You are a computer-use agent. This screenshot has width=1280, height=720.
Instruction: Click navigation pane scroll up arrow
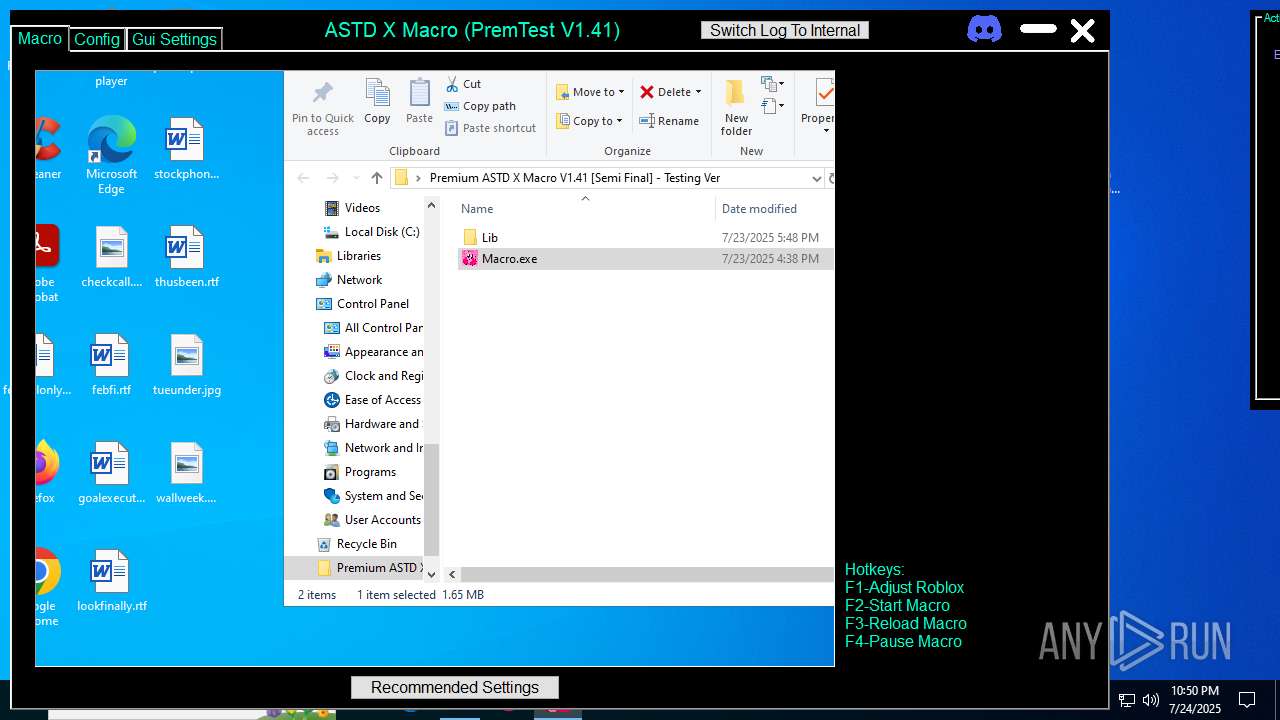pyautogui.click(x=432, y=206)
